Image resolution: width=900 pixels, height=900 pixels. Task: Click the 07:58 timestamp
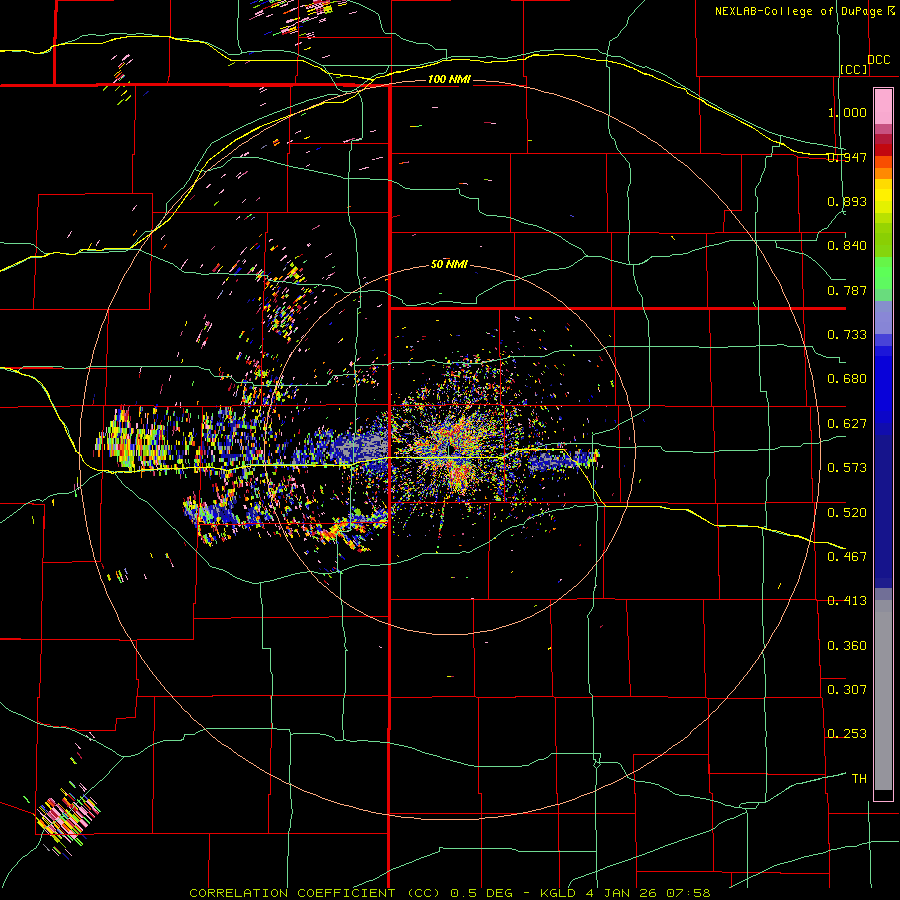coord(688,893)
